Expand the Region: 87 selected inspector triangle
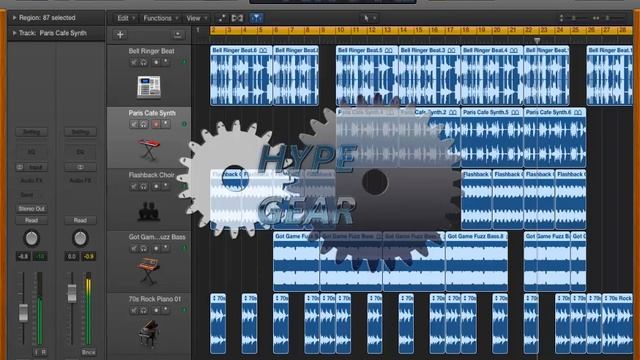Viewport: 640px width, 360px height. [14, 18]
